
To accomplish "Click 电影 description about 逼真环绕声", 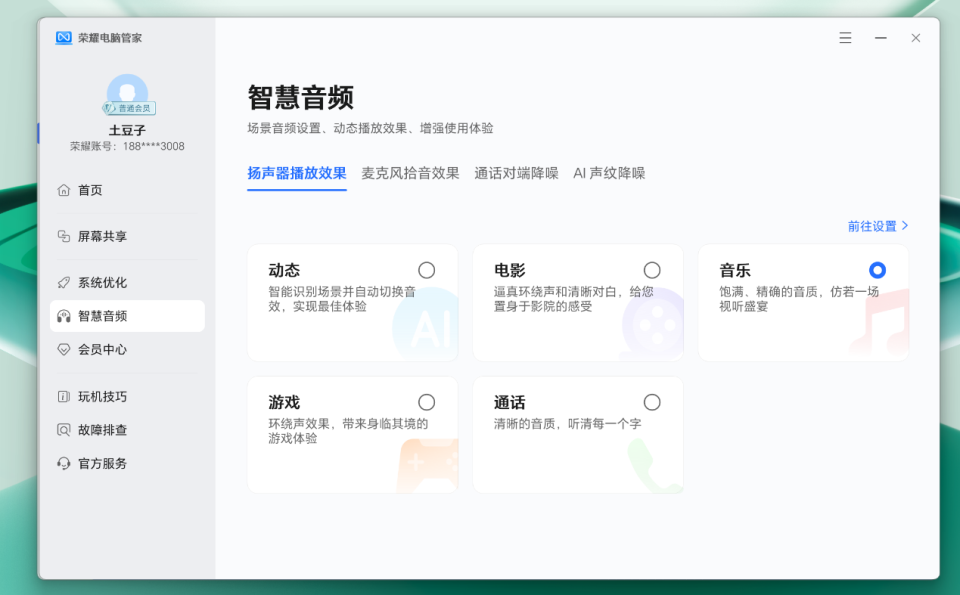I will coord(574,299).
